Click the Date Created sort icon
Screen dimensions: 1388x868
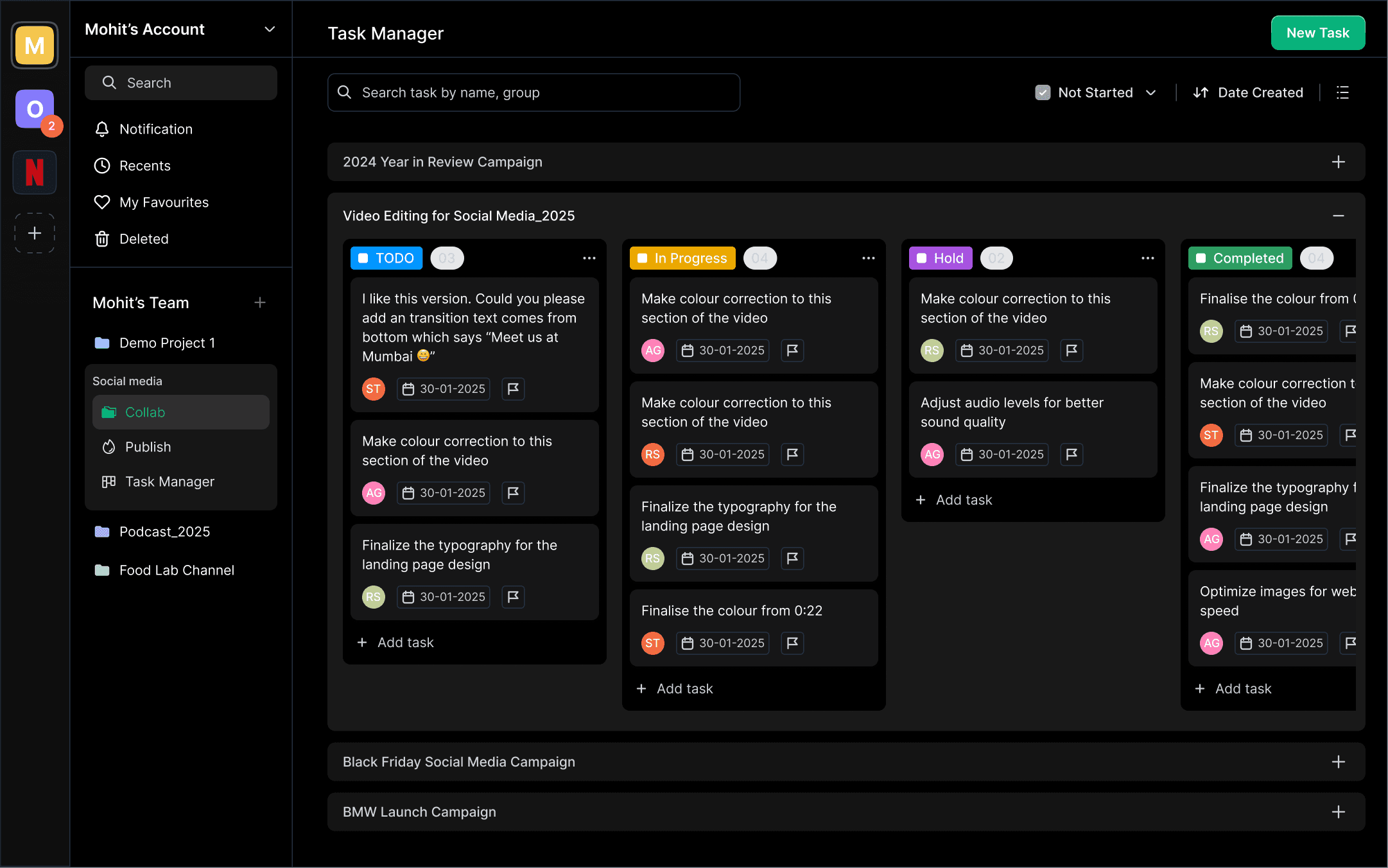point(1201,92)
